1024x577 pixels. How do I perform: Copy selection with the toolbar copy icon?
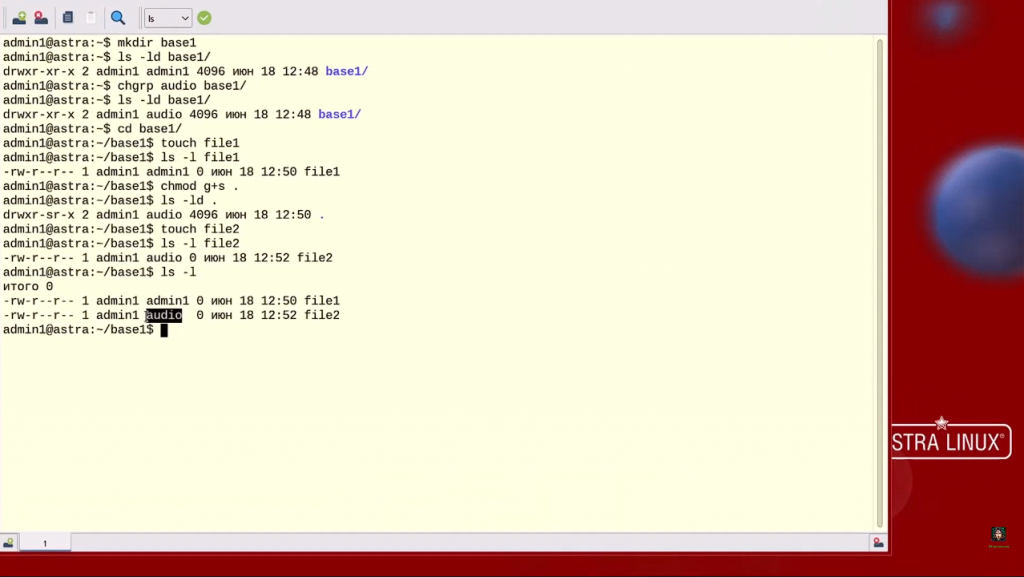pyautogui.click(x=68, y=18)
